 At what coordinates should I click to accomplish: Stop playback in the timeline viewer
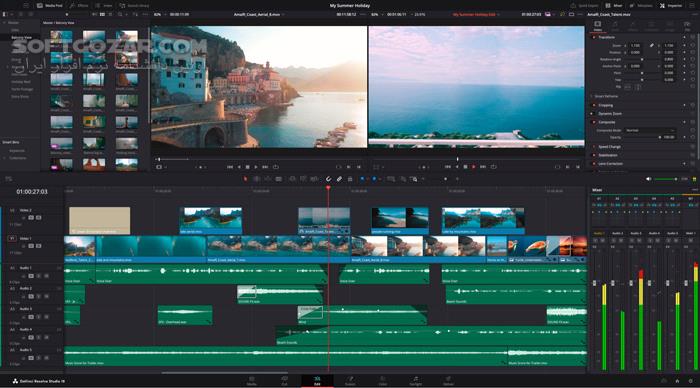click(x=465, y=167)
